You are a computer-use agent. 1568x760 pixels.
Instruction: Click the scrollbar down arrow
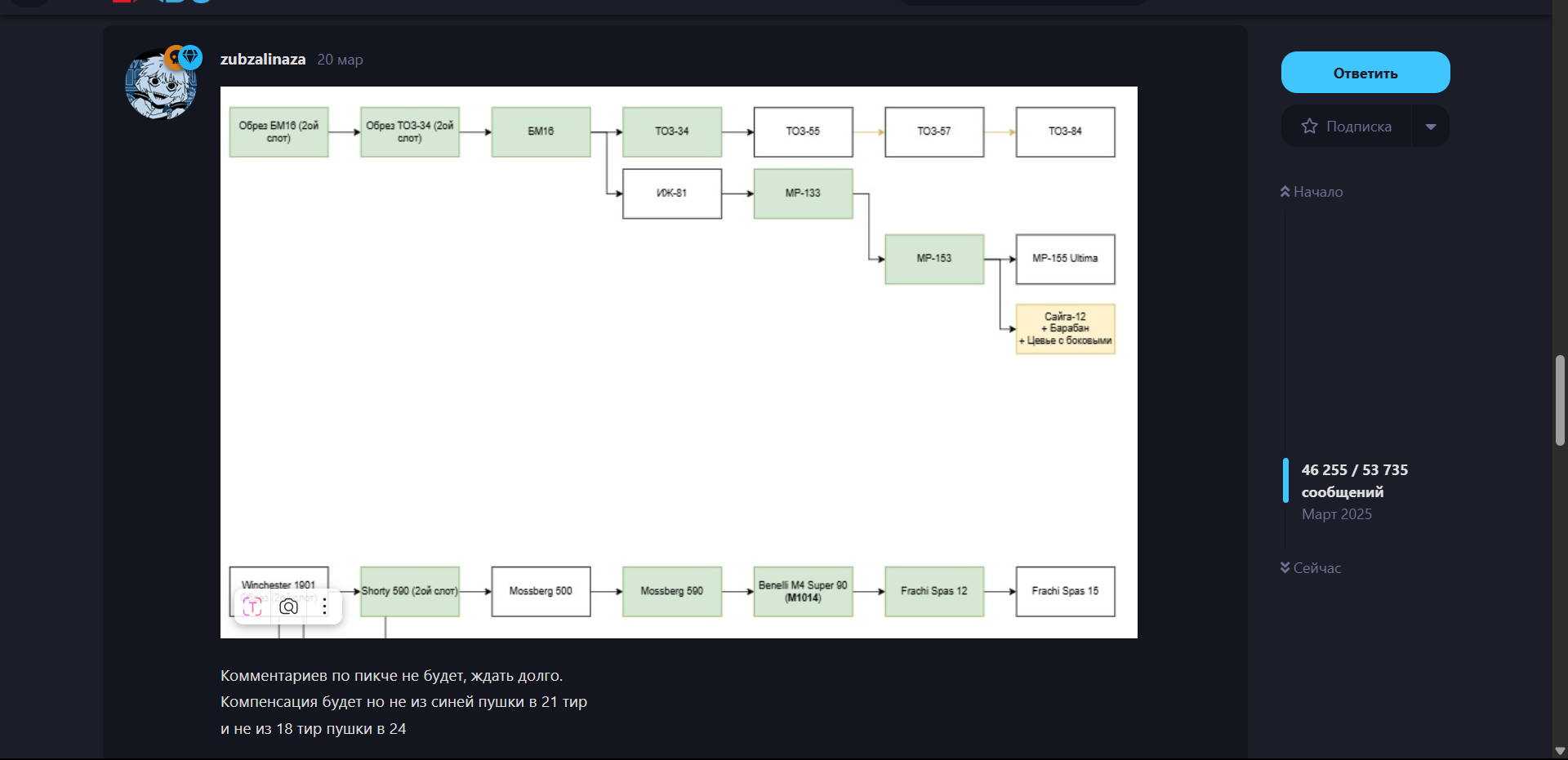coord(1560,751)
